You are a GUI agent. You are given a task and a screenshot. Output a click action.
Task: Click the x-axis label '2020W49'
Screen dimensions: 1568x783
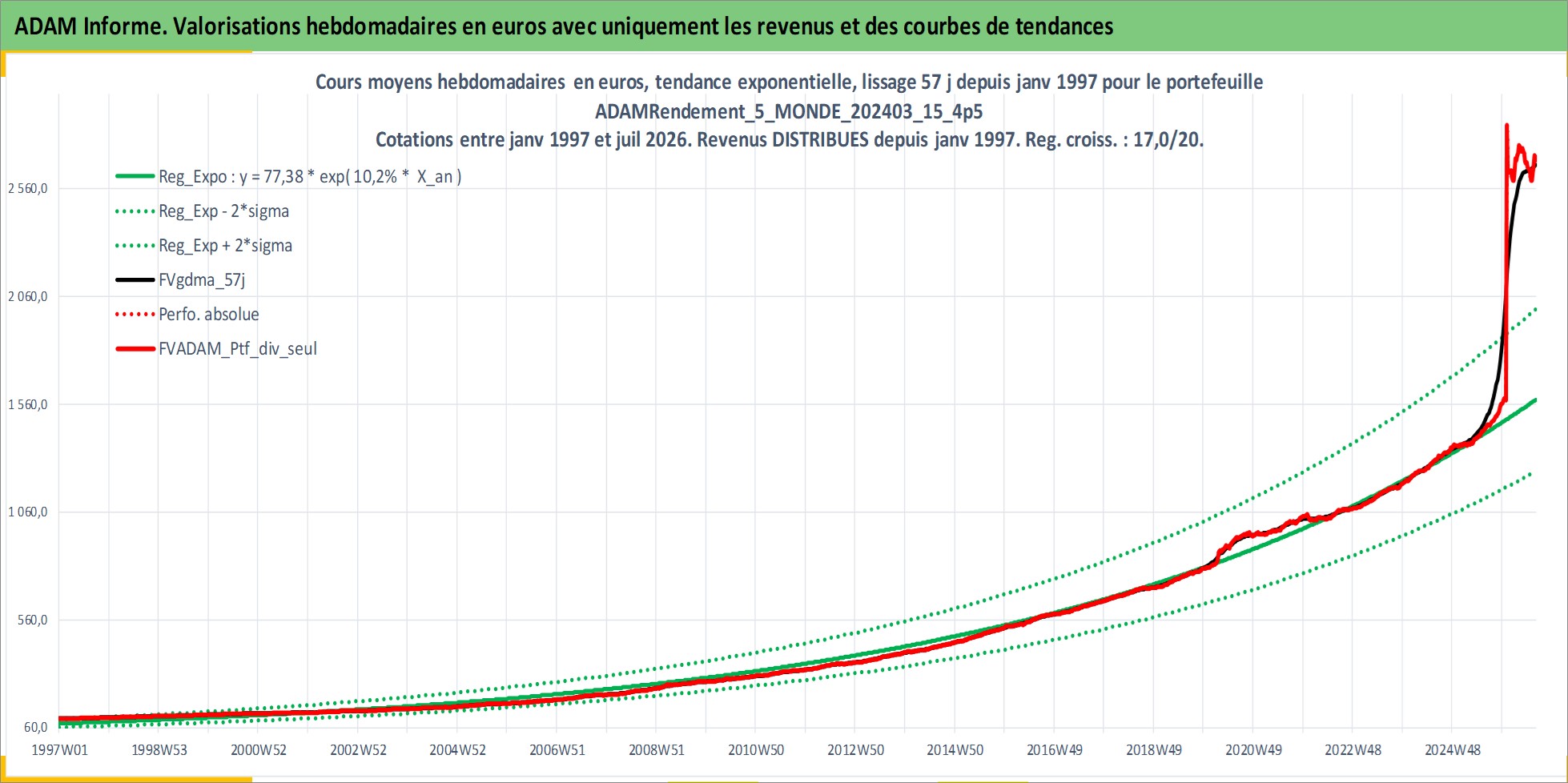tap(1253, 750)
